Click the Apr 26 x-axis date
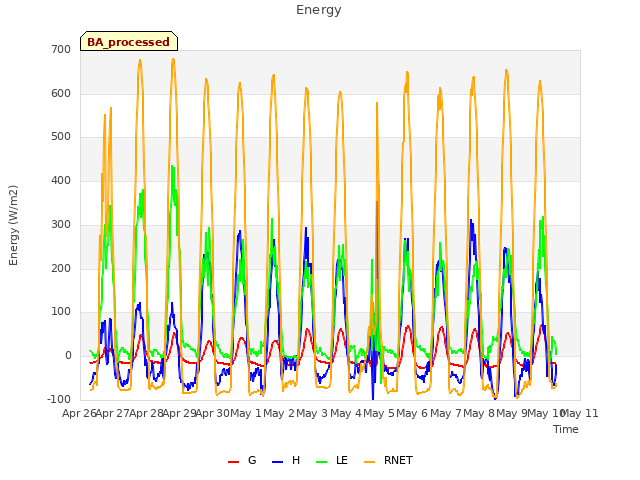This screenshot has width=640, height=480. click(79, 413)
